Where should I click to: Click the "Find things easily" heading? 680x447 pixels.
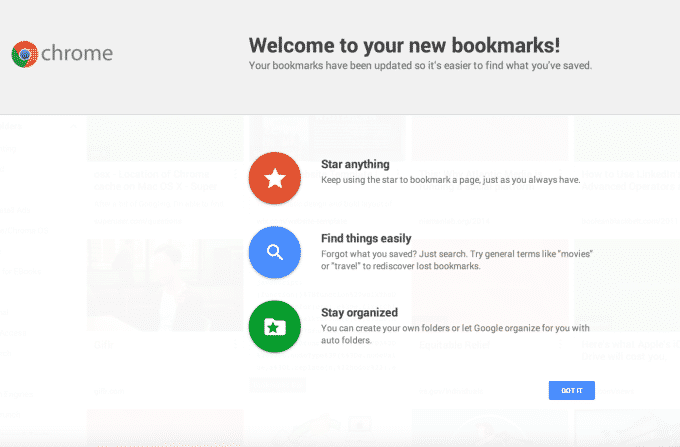pyautogui.click(x=366, y=238)
